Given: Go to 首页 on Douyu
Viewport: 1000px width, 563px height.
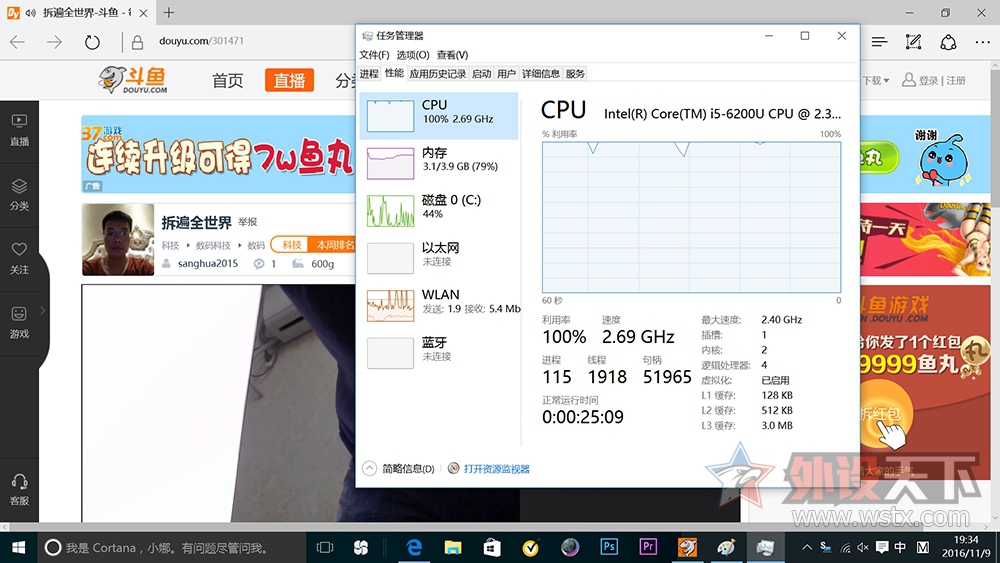Looking at the screenshot, I should [x=228, y=80].
